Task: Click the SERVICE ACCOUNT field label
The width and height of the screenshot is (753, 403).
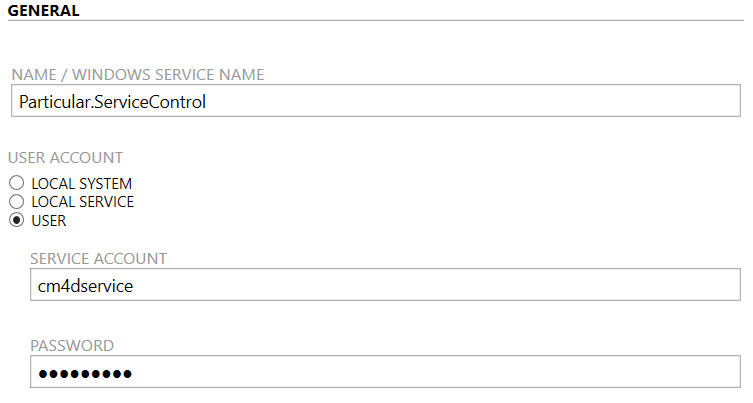Action: (x=98, y=259)
